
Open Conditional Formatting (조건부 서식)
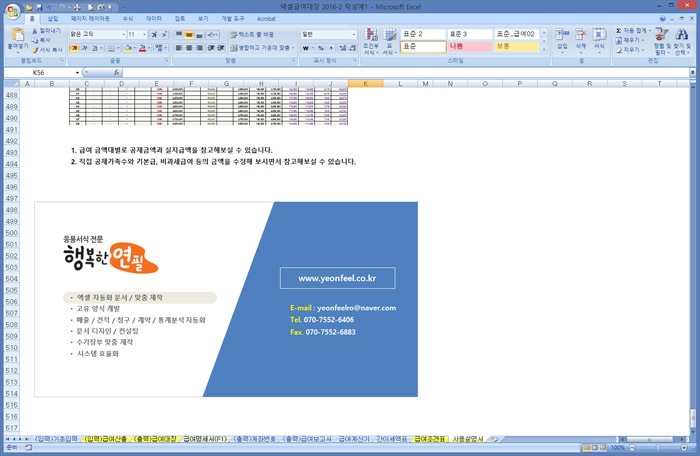tap(371, 41)
